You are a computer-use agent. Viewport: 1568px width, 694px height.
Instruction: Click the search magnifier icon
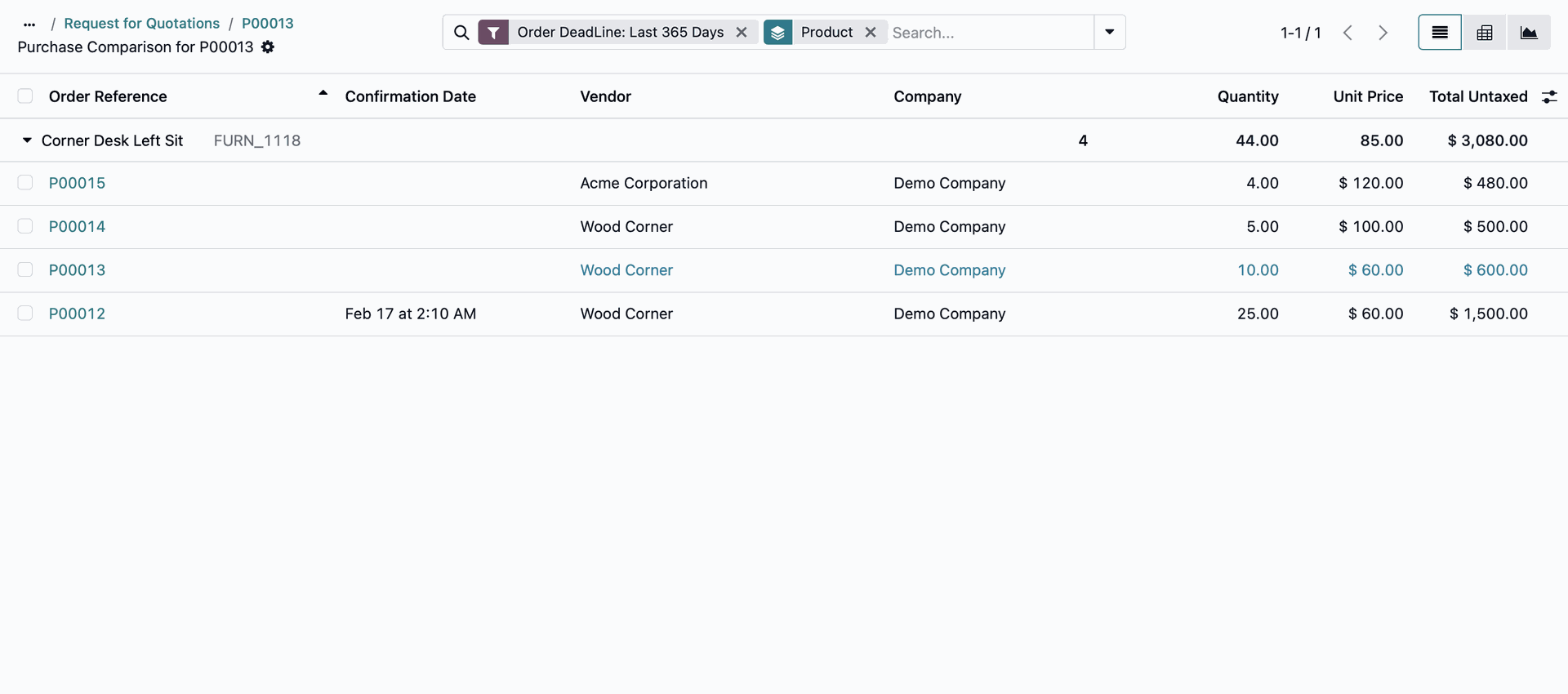[461, 33]
